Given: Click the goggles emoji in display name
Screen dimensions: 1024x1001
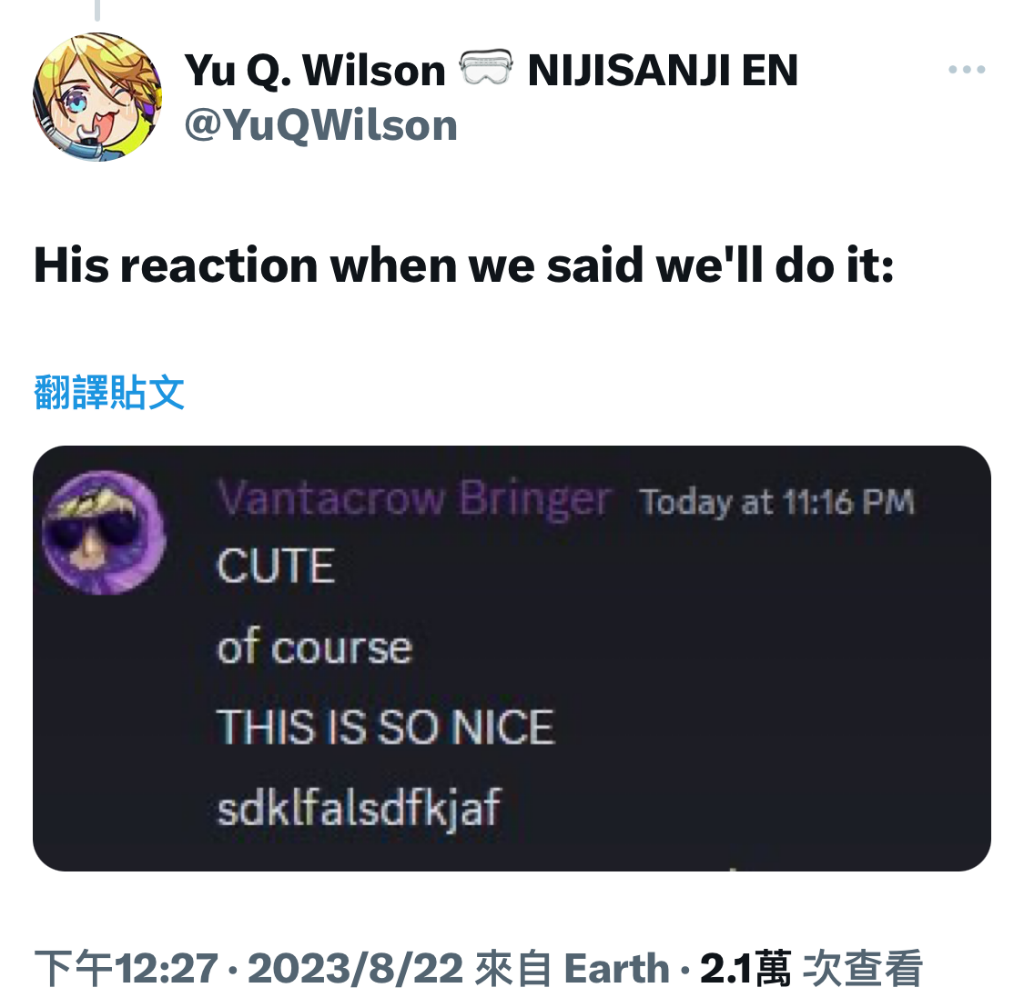Looking at the screenshot, I should click(485, 68).
